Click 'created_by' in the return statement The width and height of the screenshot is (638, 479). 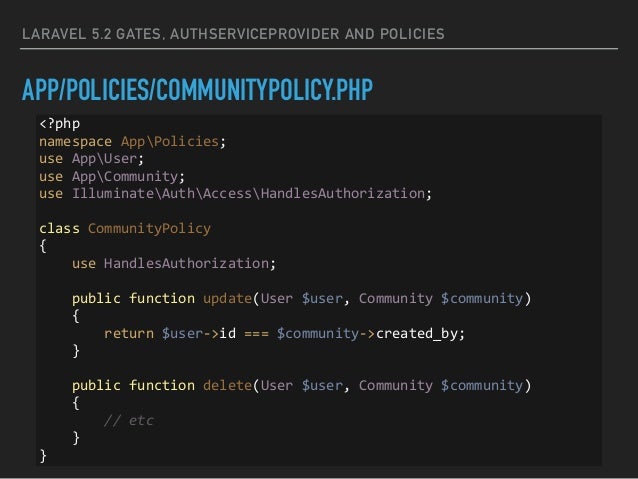pos(417,334)
